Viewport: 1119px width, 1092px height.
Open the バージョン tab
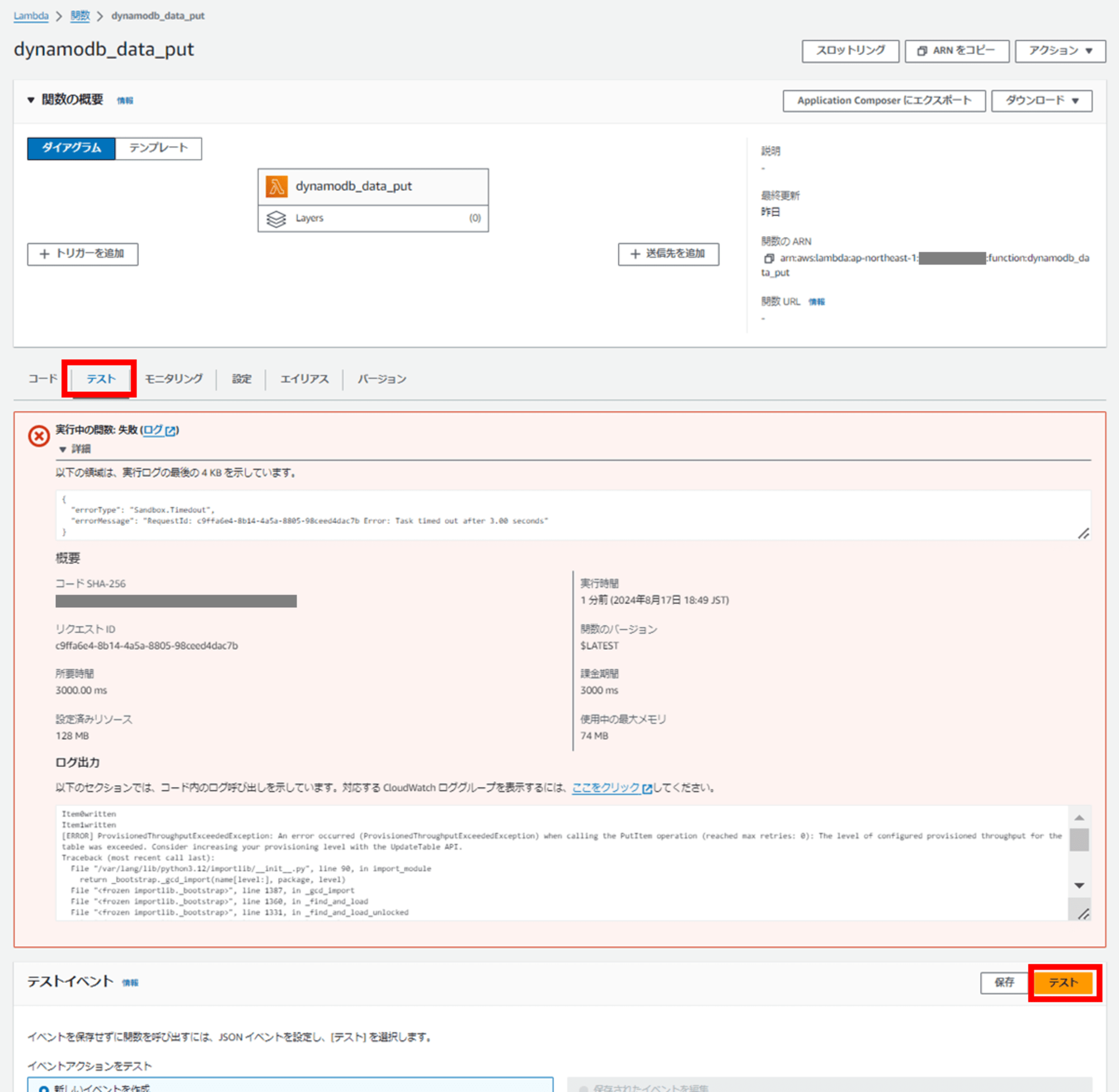pyautogui.click(x=382, y=378)
